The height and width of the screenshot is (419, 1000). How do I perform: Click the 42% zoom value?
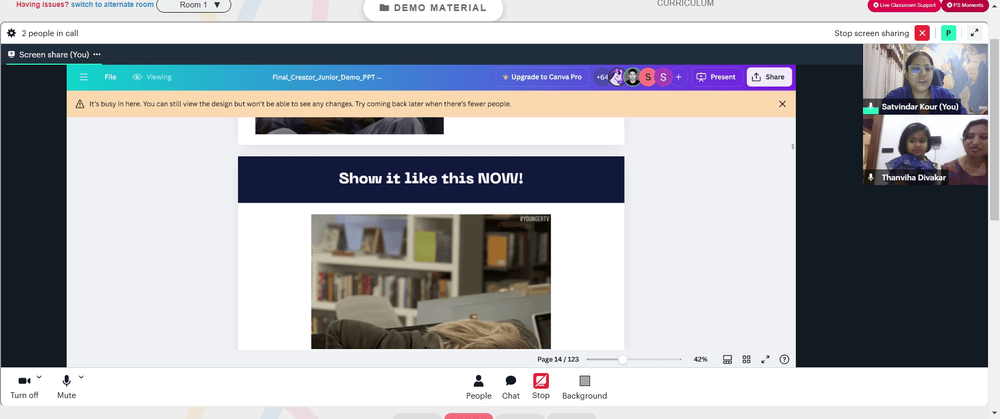[700, 360]
